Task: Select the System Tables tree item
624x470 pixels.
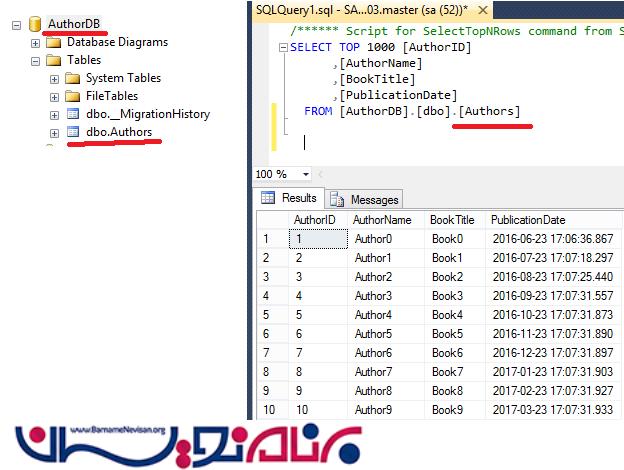Action: (x=123, y=78)
